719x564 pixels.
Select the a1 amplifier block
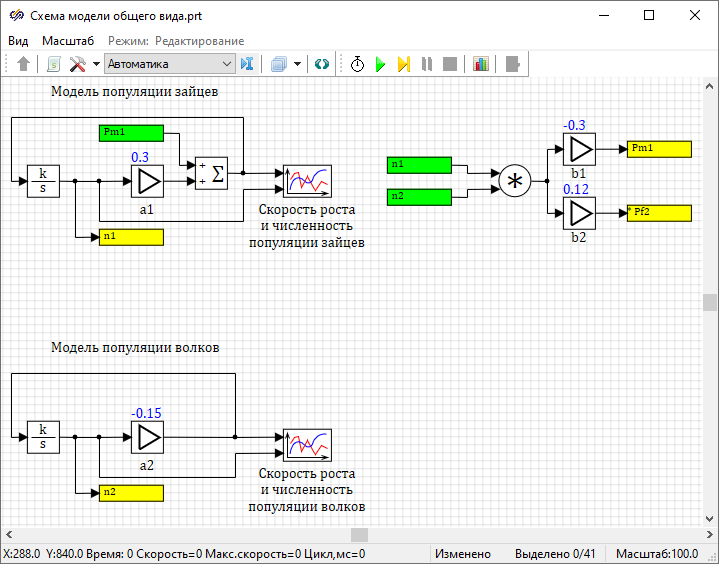tap(147, 182)
